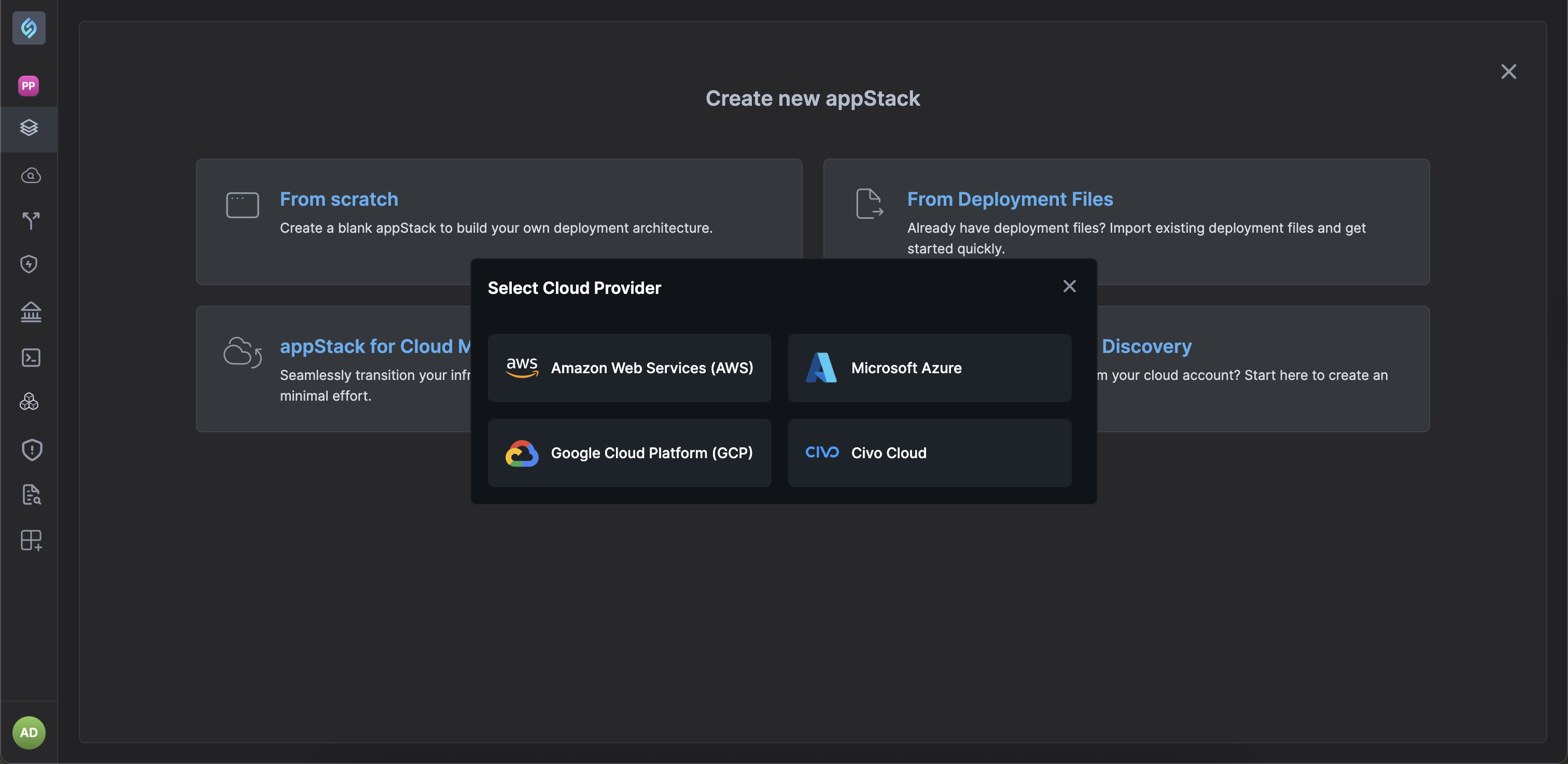Image resolution: width=1568 pixels, height=764 pixels.
Task: Click 'Create a blank appStack' description text
Action: click(496, 228)
